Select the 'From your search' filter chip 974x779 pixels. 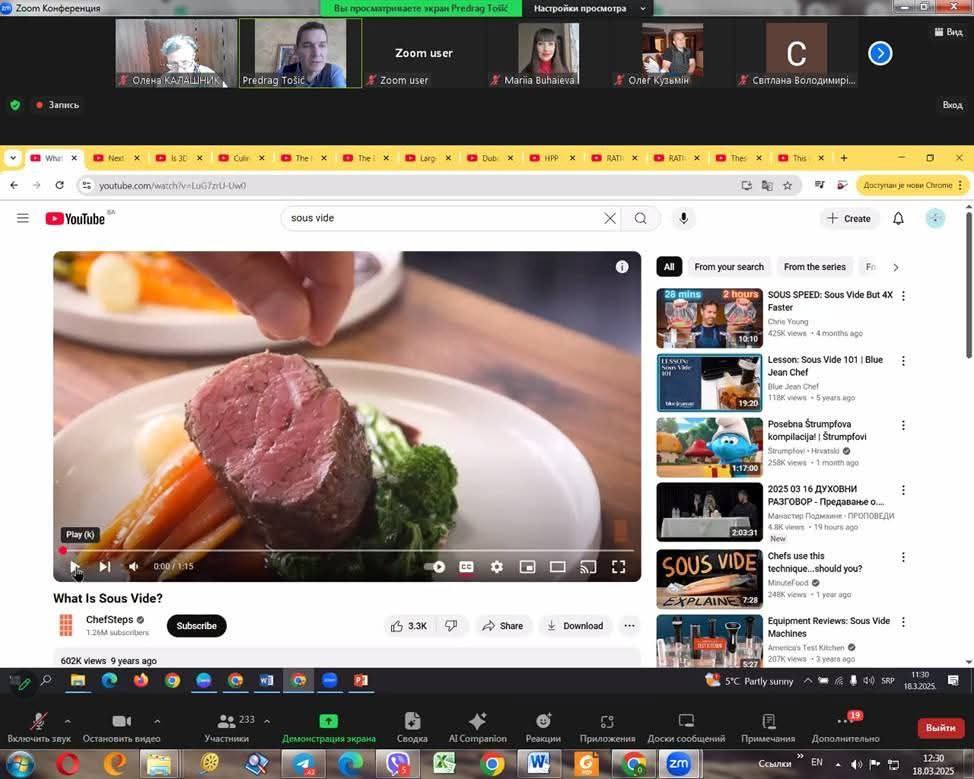tap(729, 267)
